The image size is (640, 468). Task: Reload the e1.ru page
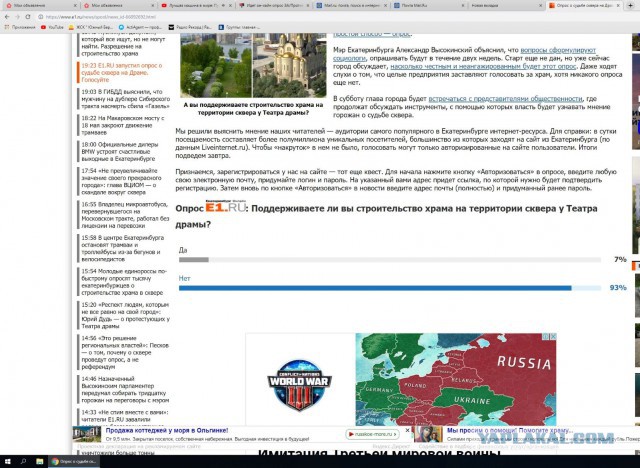point(28,17)
